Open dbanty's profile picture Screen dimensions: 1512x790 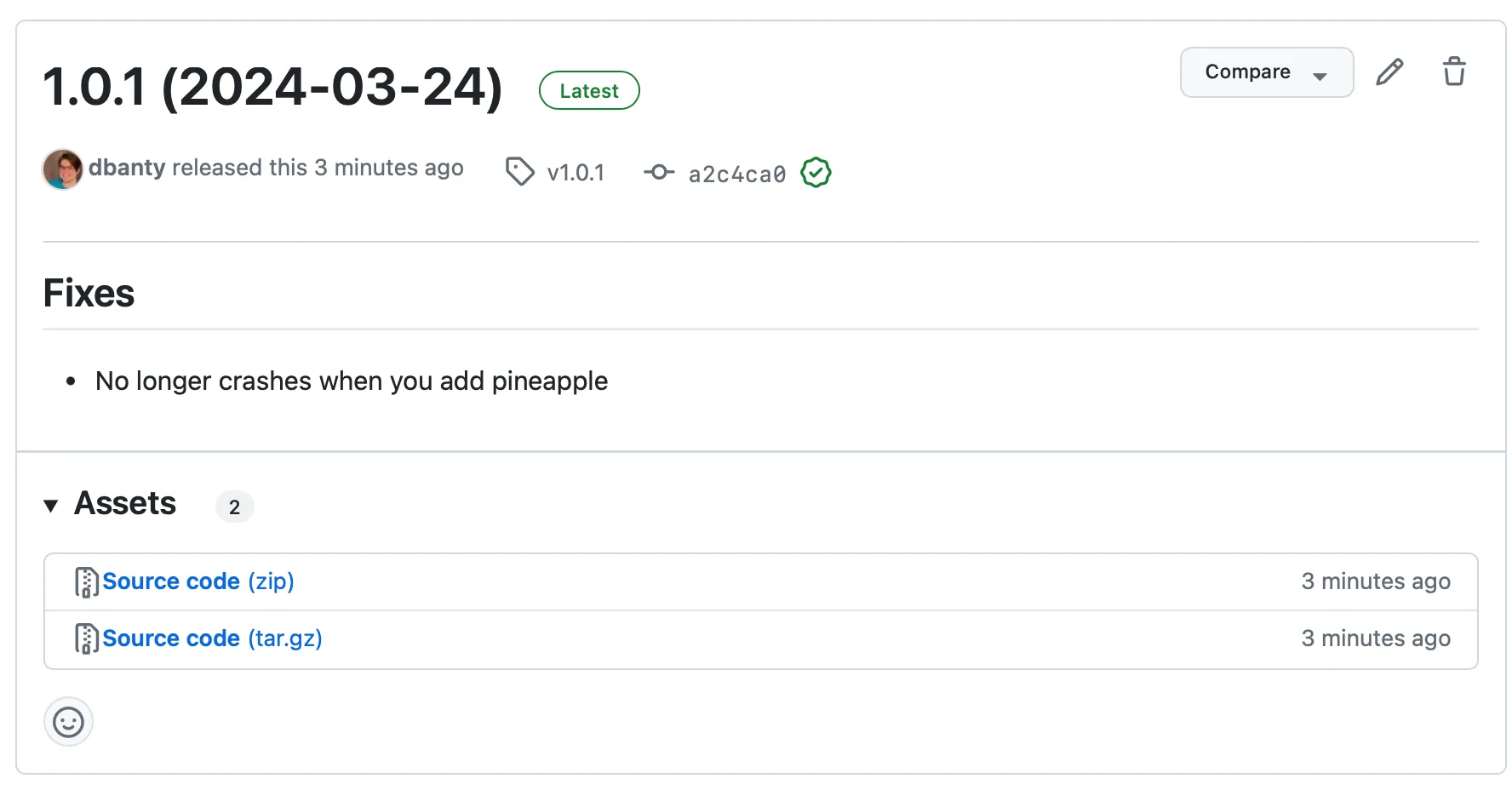point(62,169)
